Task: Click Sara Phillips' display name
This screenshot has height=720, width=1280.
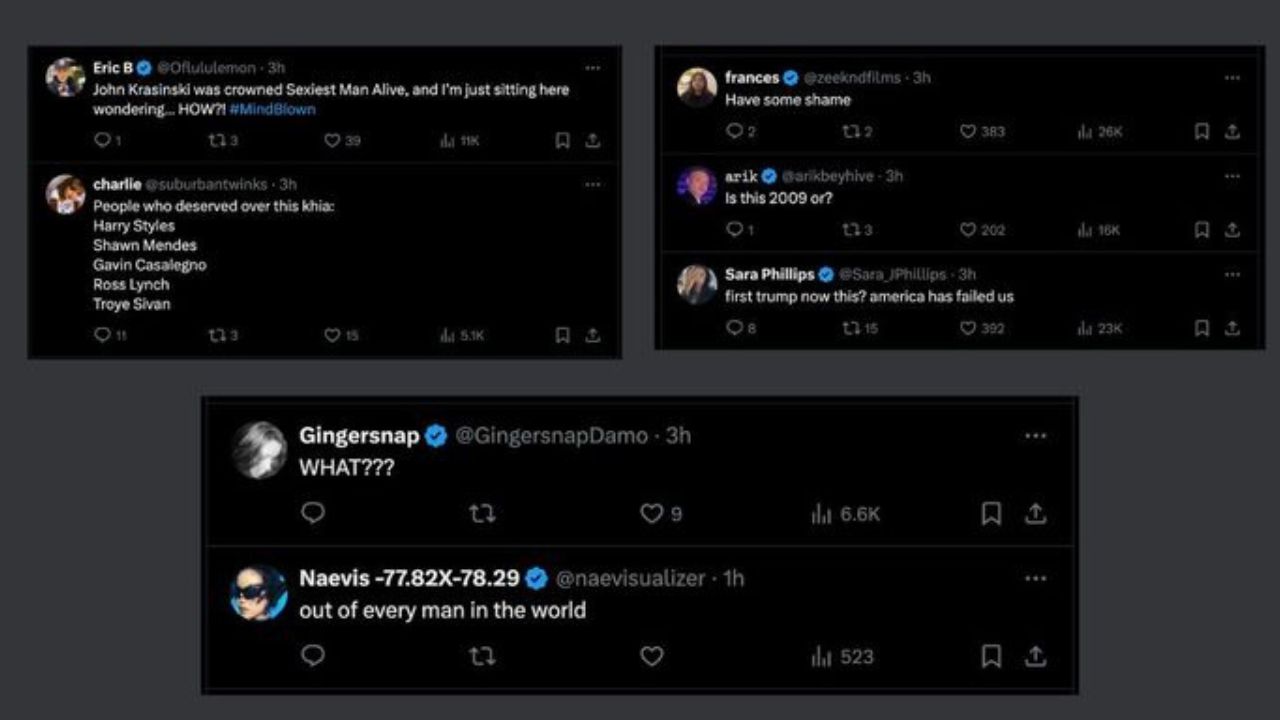Action: (769, 274)
